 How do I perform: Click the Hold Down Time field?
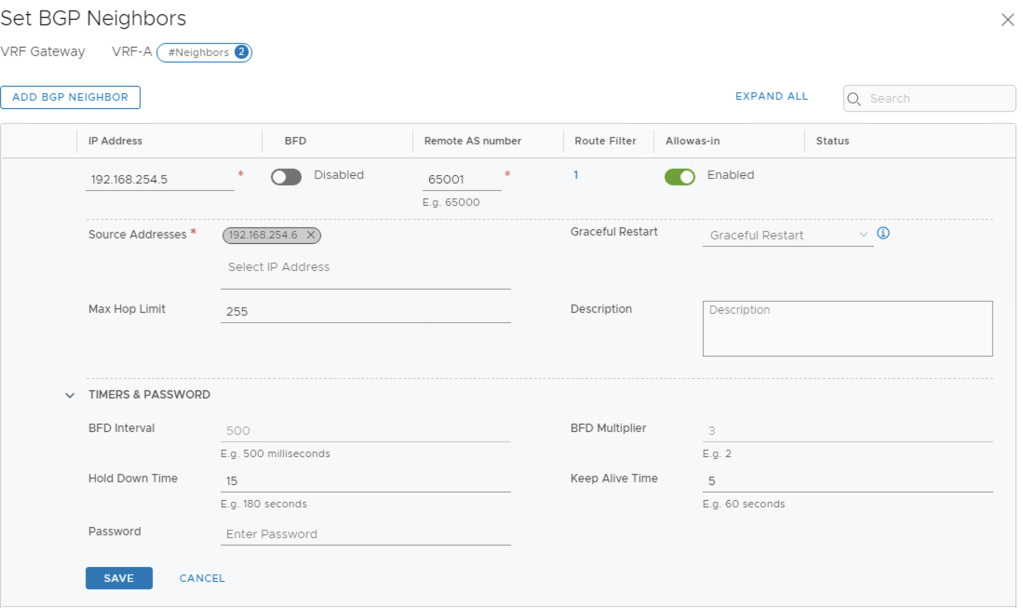click(365, 481)
